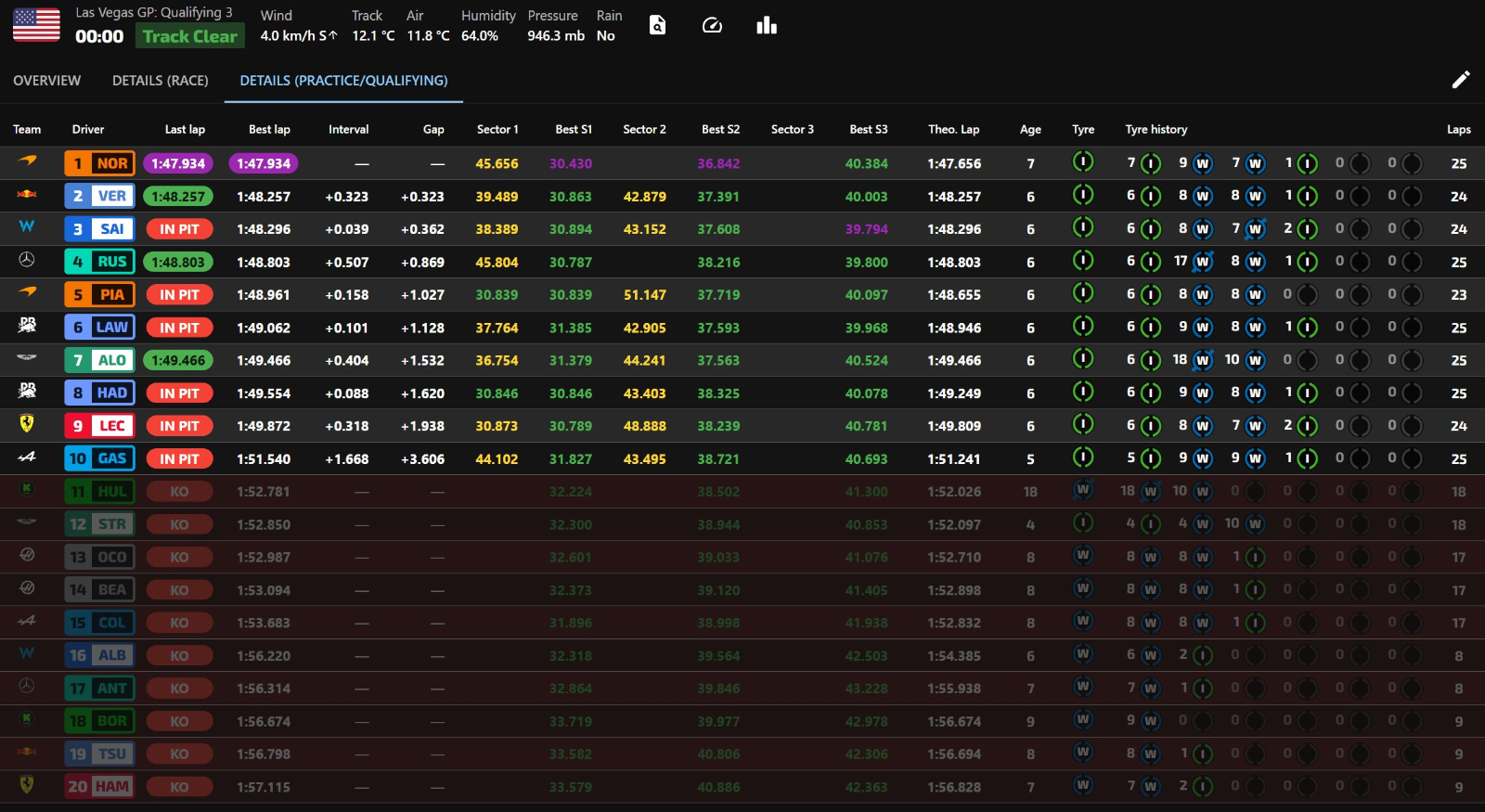This screenshot has width=1485, height=812.
Task: Open the bar chart statistics icon
Action: pos(767,25)
